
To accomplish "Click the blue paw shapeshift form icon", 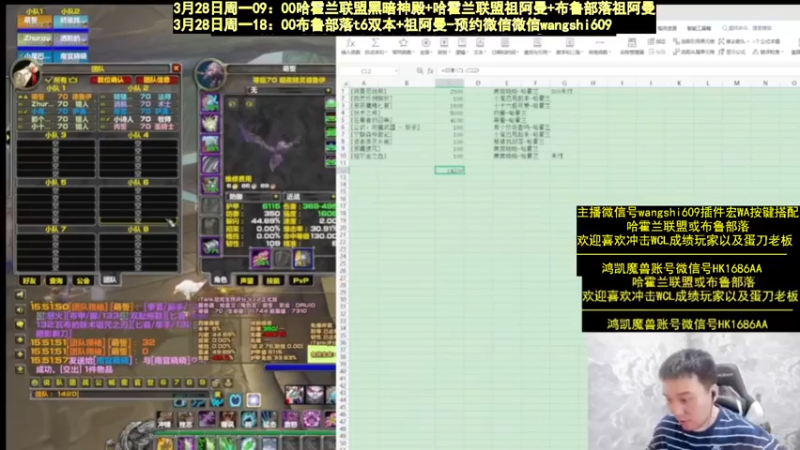I will coord(235,400).
